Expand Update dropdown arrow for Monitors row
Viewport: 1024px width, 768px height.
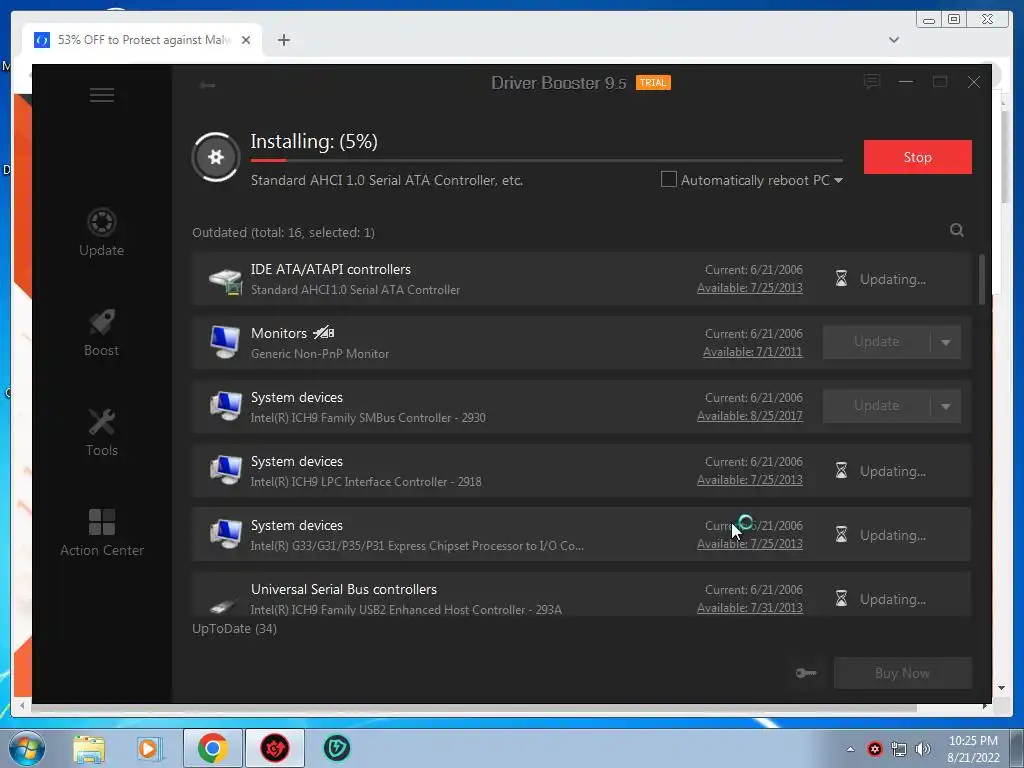(946, 342)
